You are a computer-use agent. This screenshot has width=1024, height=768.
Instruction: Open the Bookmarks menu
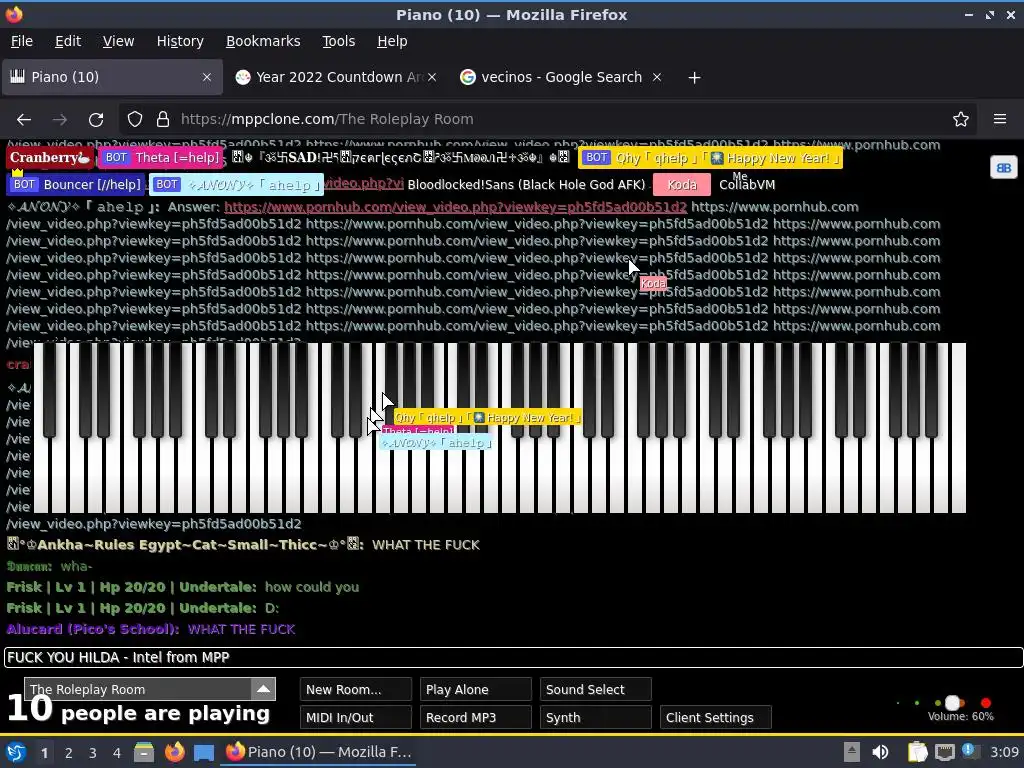tap(263, 41)
